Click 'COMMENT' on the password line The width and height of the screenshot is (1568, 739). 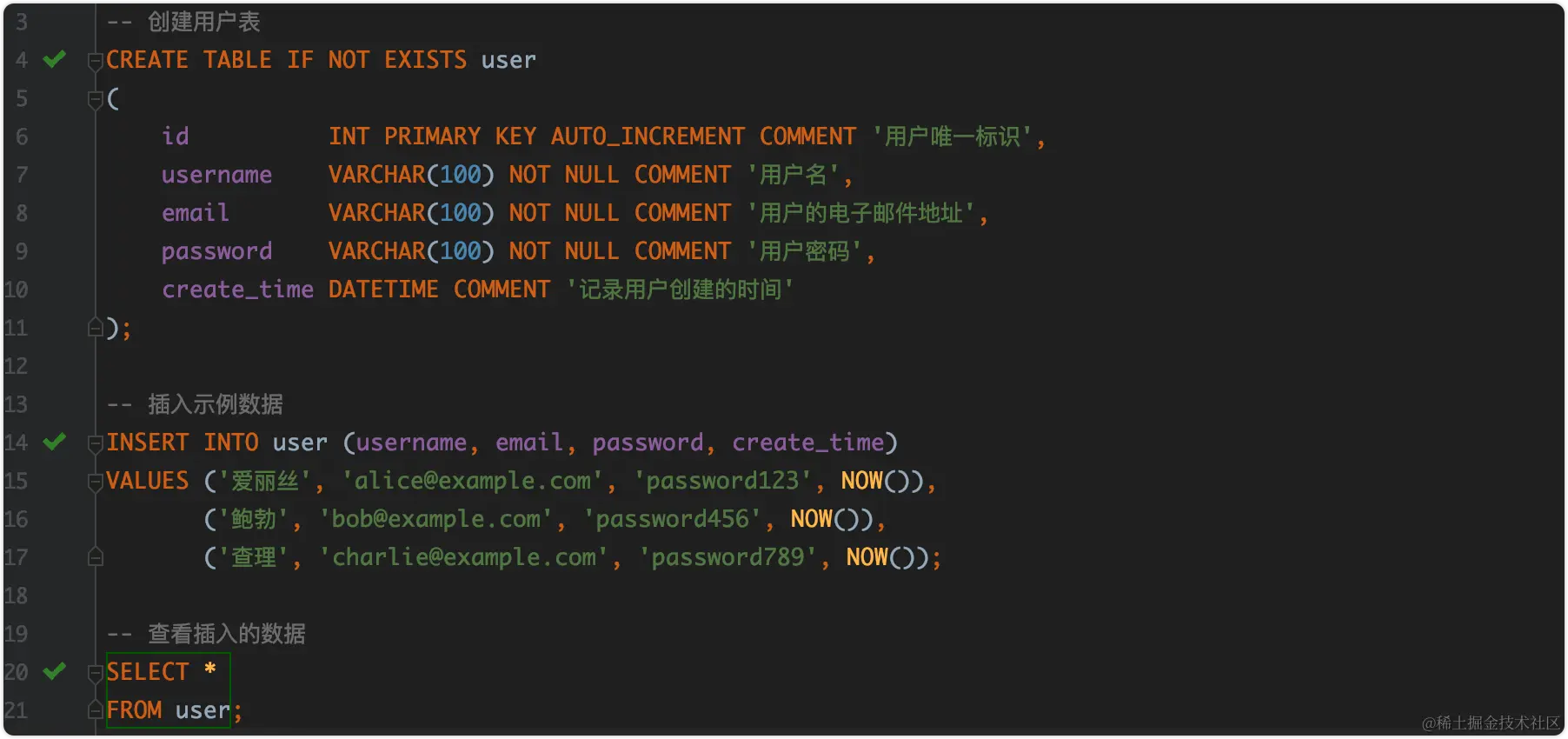pos(682,251)
